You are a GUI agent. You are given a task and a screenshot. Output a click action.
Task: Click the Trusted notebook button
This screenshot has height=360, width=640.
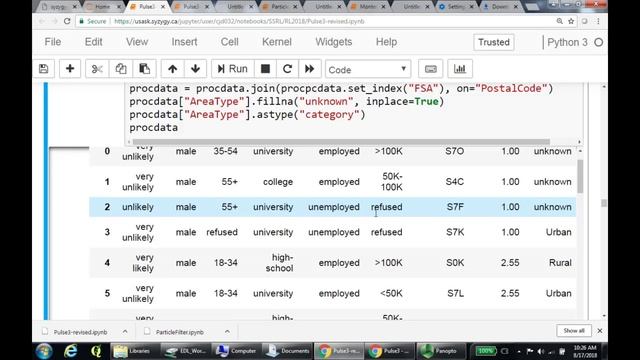click(x=494, y=42)
